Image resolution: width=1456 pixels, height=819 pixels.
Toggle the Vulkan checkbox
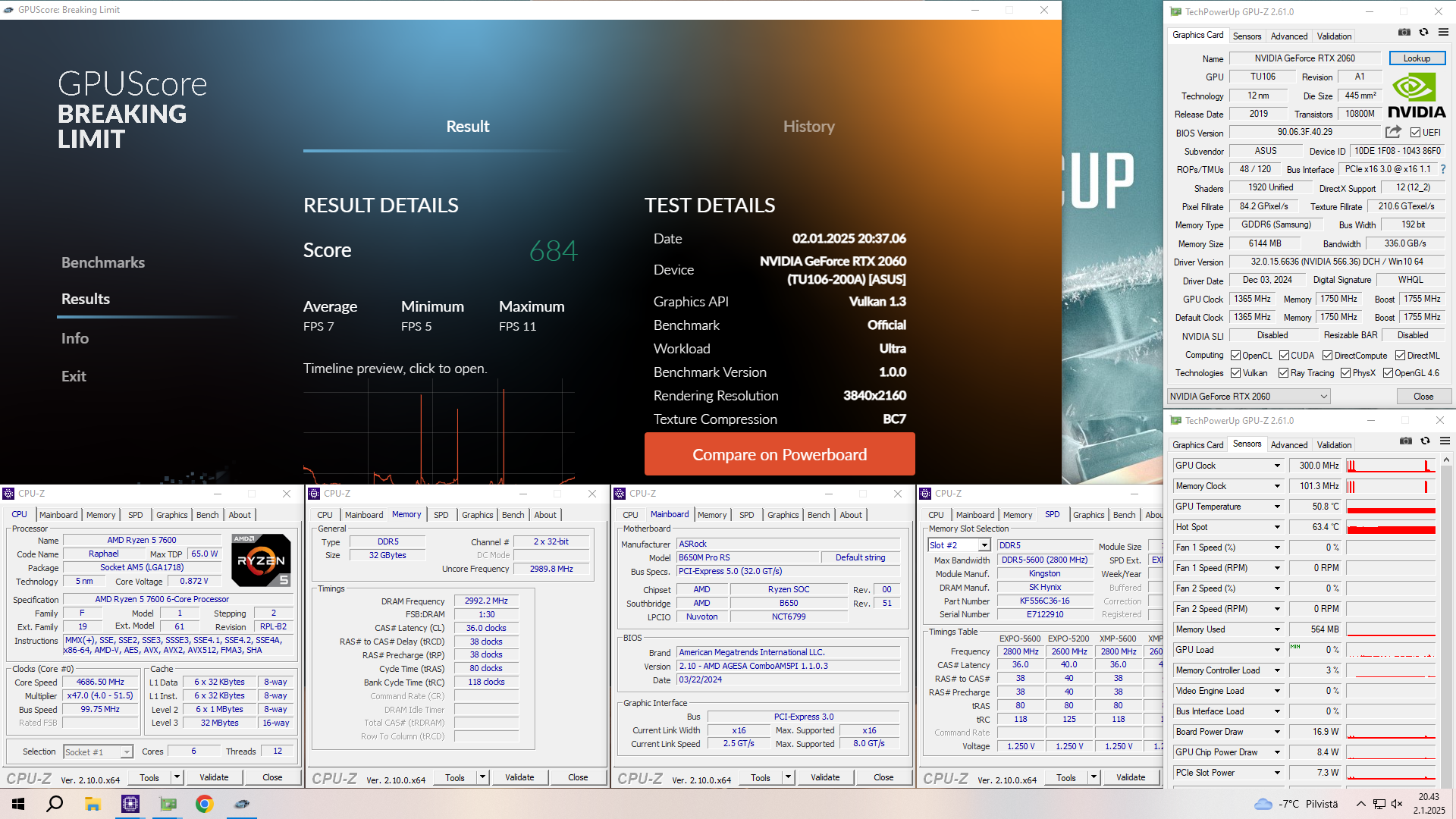pos(1235,373)
